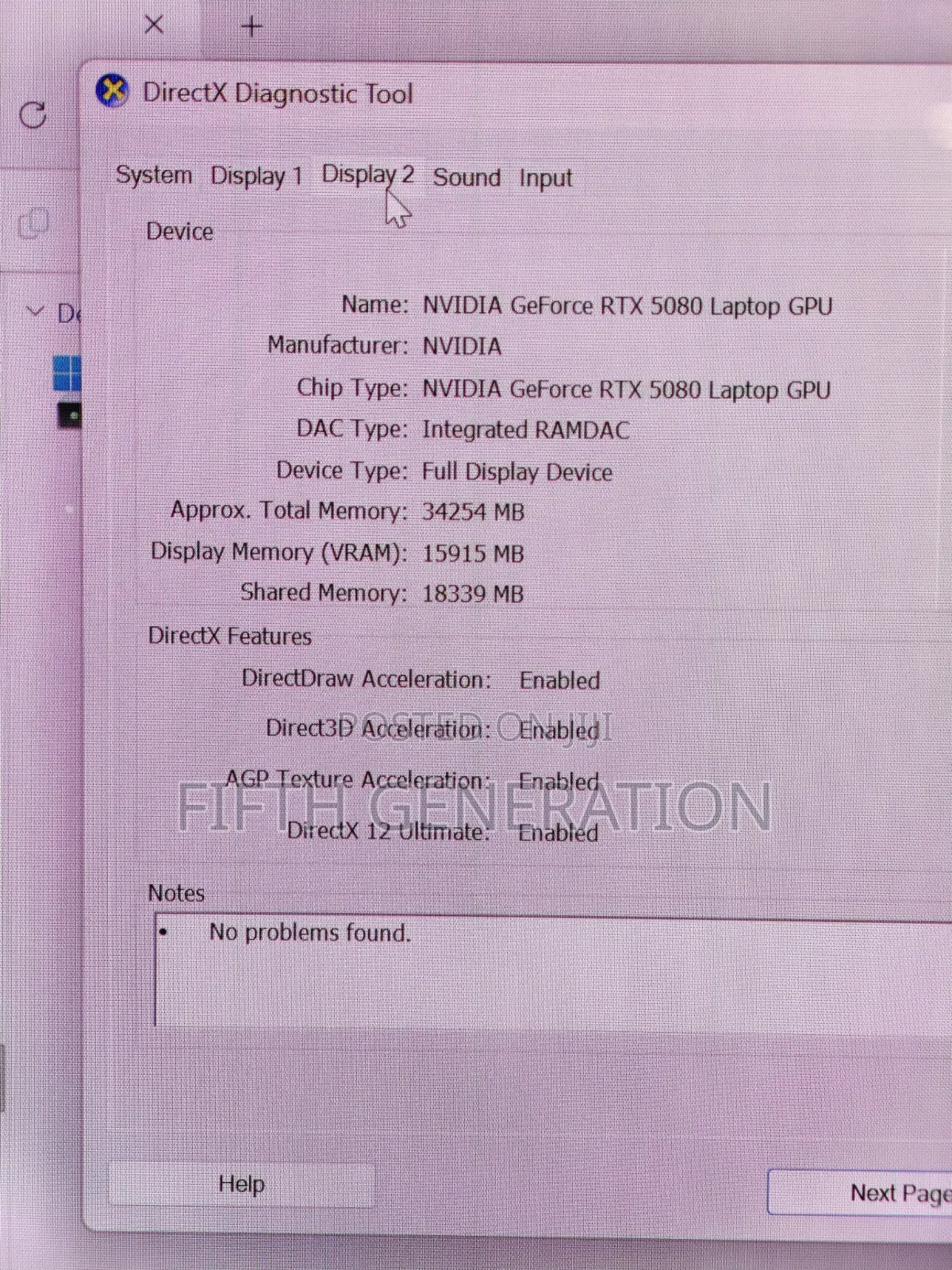Click the copy icon in background window
This screenshot has height=1270, width=952.
point(33,223)
